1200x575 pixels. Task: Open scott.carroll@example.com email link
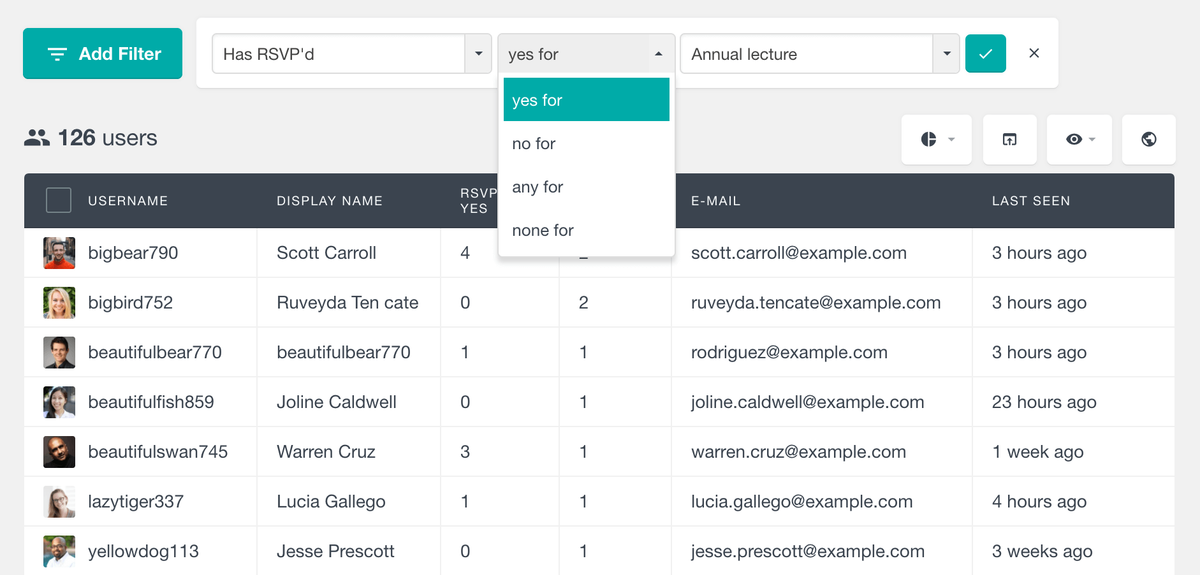(x=798, y=253)
